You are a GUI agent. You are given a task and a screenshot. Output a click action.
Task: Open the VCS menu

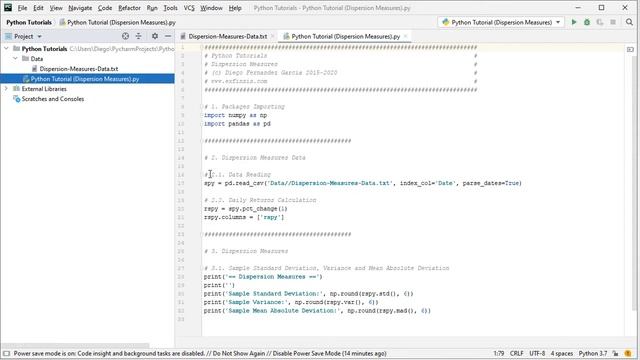click(x=189, y=8)
